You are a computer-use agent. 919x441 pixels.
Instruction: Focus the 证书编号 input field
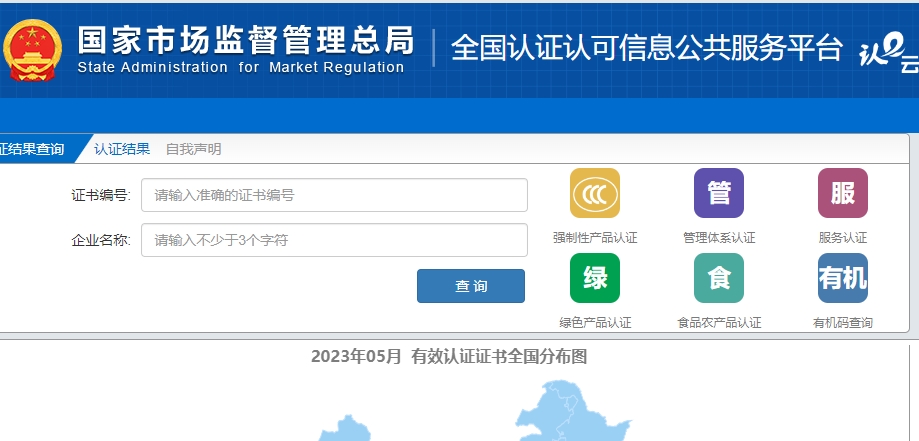[x=334, y=195]
